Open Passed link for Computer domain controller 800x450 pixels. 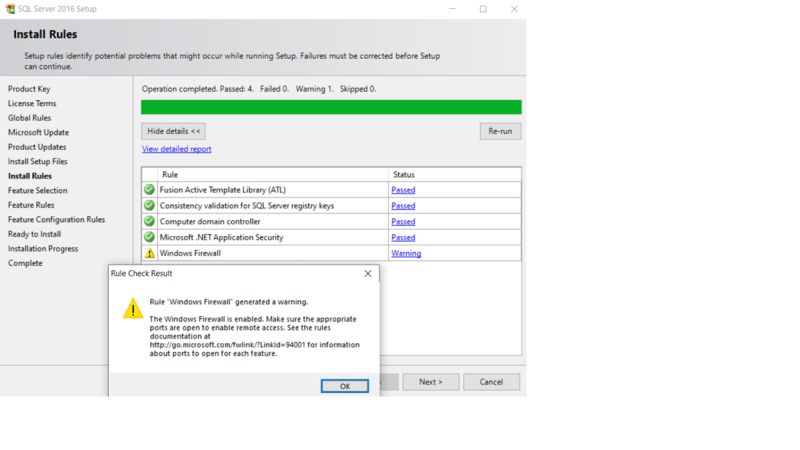(x=403, y=221)
